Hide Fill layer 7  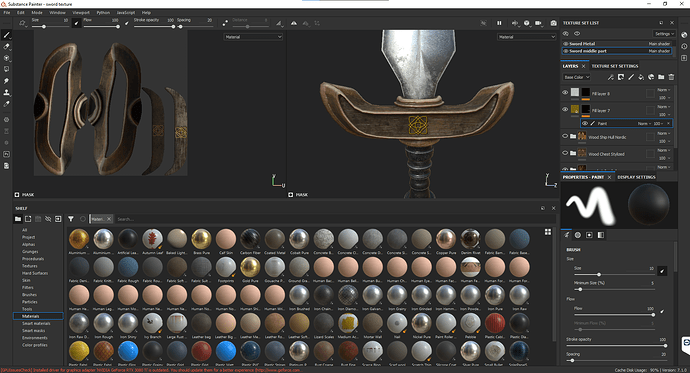(x=565, y=110)
